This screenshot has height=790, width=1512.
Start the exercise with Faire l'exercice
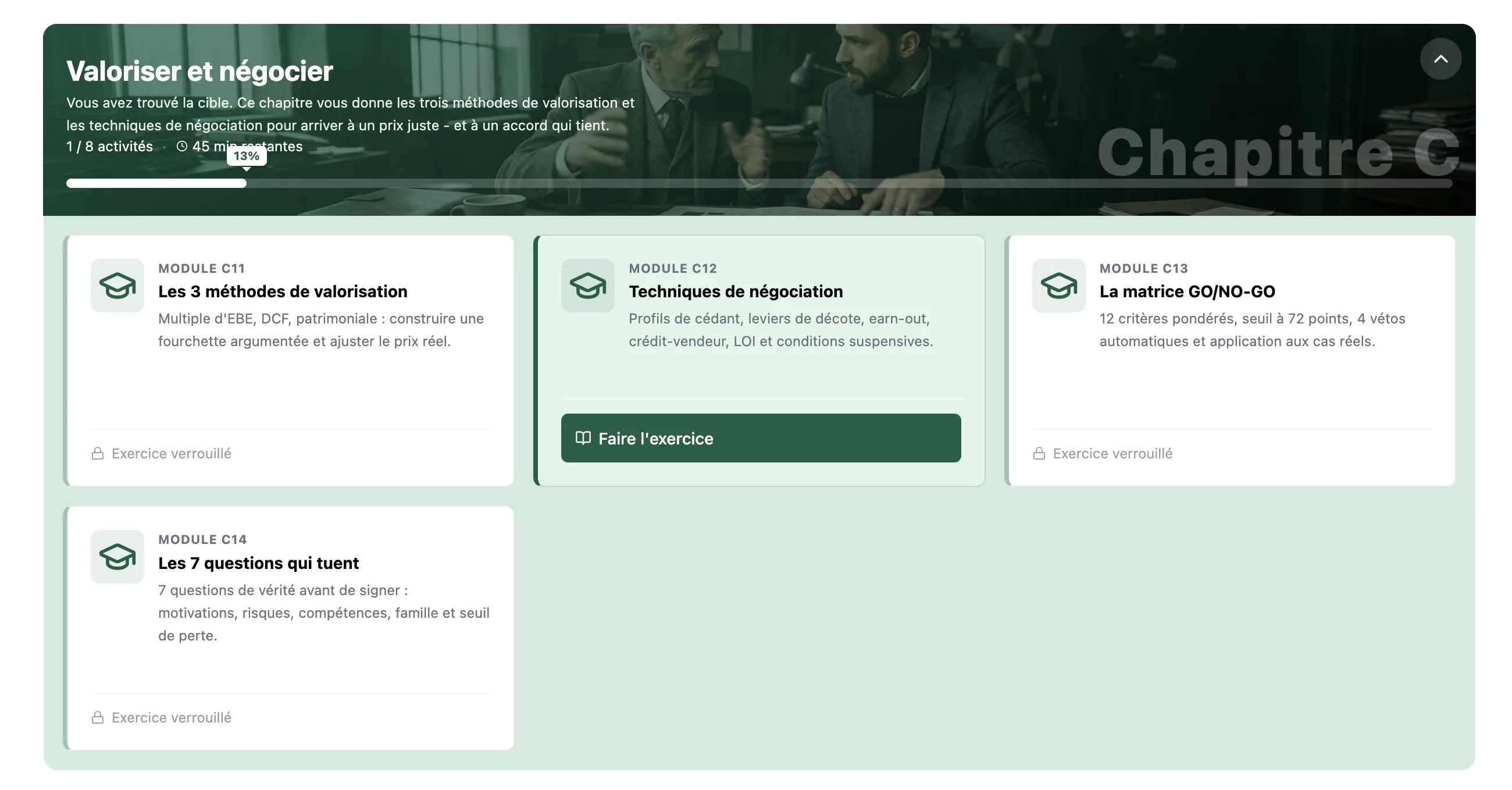pyautogui.click(x=761, y=438)
